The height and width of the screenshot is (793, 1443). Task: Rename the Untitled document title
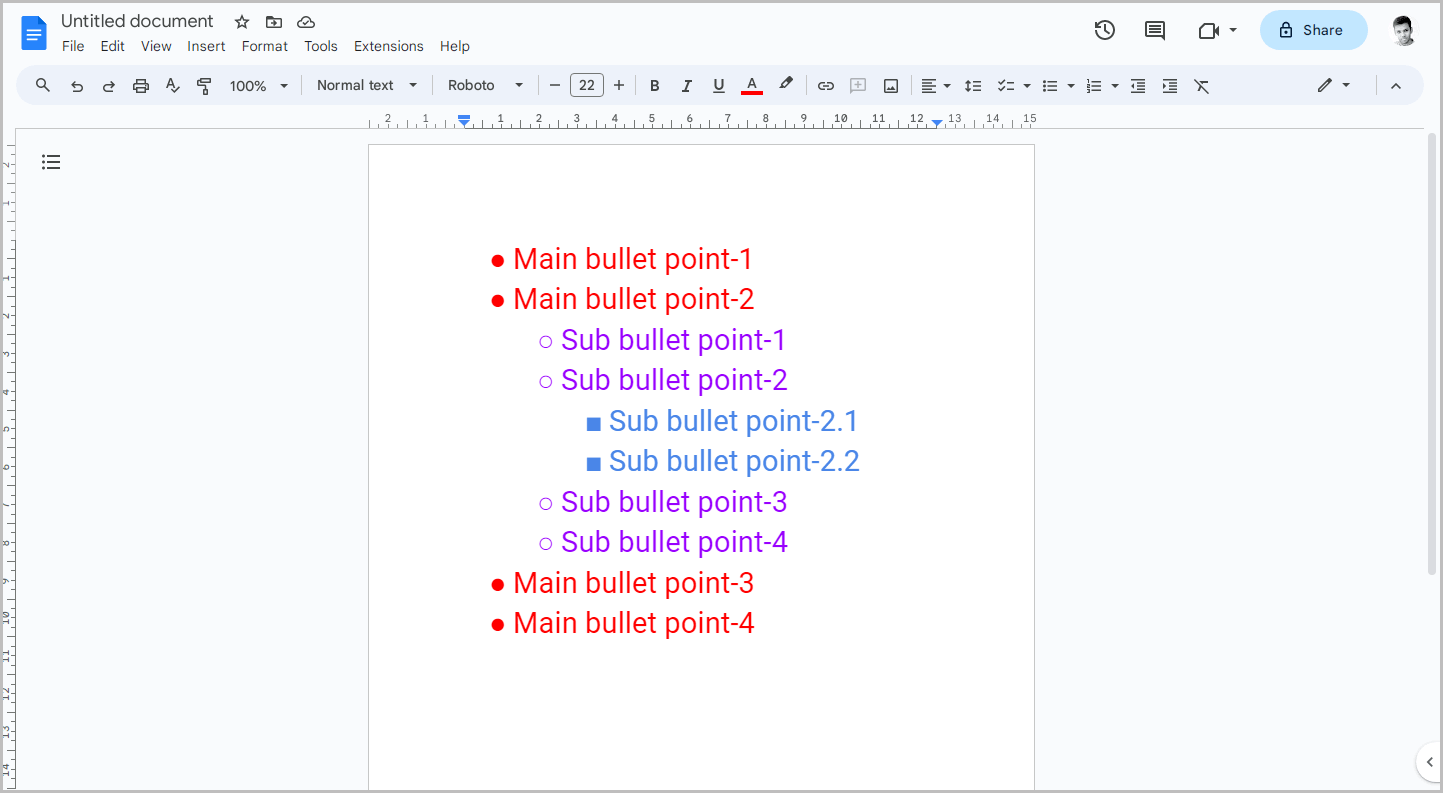pos(137,21)
